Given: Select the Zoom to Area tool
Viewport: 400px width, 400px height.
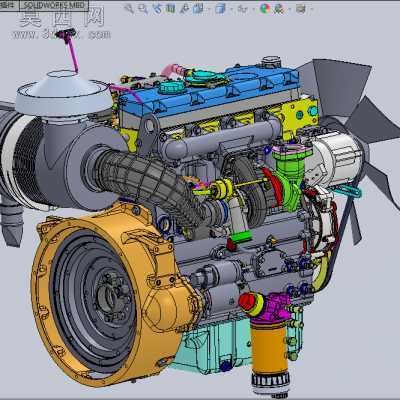Looking at the screenshot, I should (143, 8).
